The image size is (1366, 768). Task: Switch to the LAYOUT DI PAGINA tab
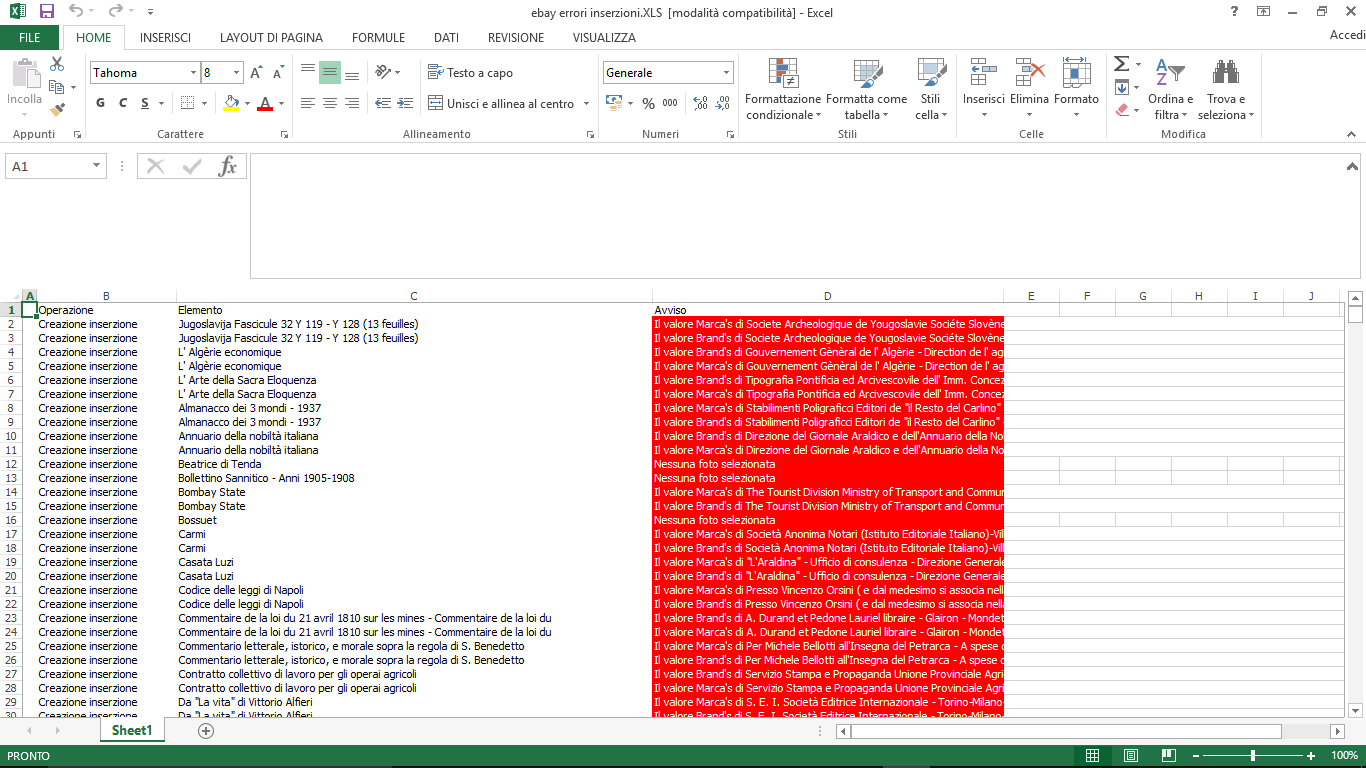coord(271,38)
